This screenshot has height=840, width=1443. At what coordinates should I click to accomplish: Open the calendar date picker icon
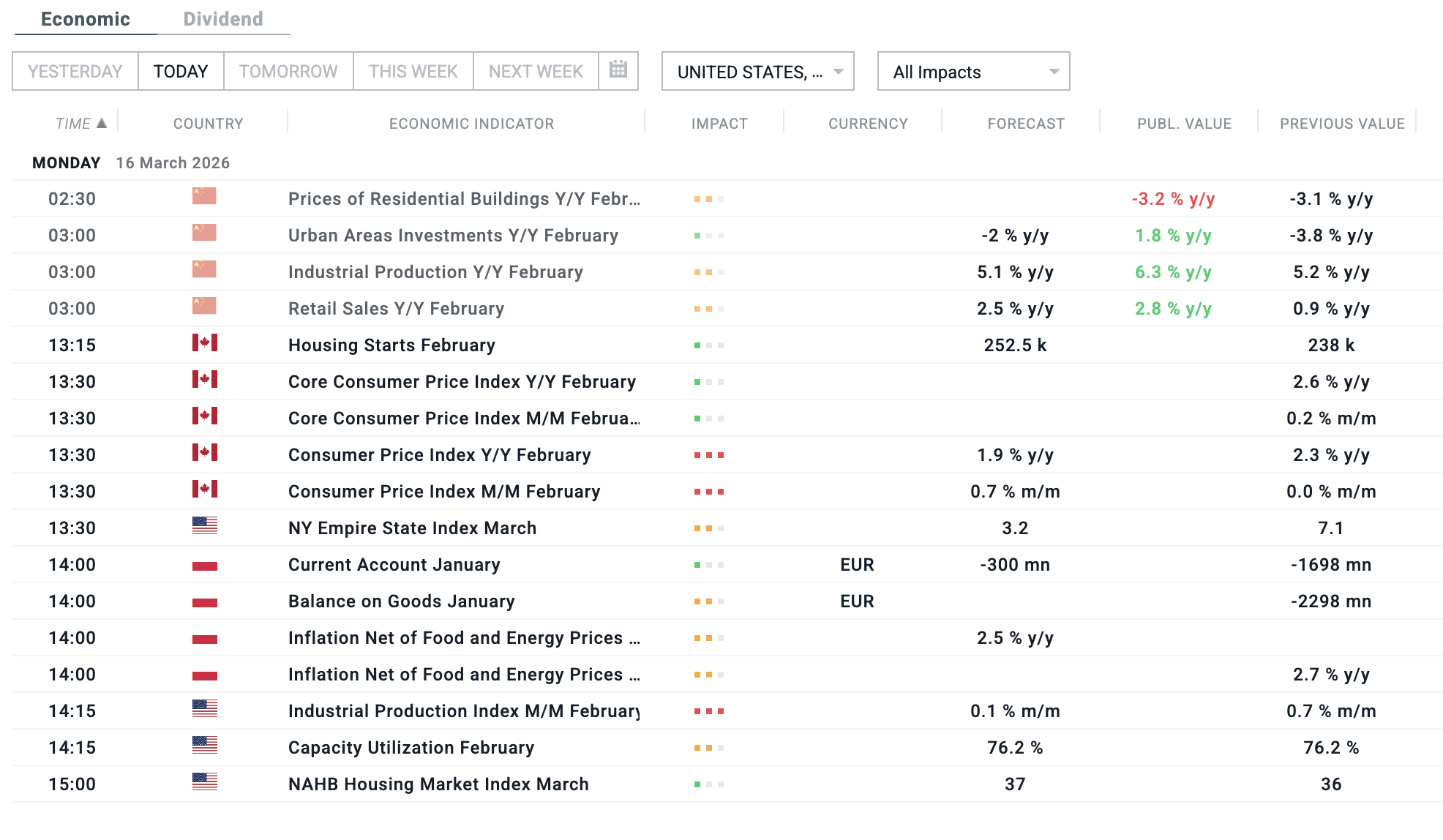click(x=618, y=70)
